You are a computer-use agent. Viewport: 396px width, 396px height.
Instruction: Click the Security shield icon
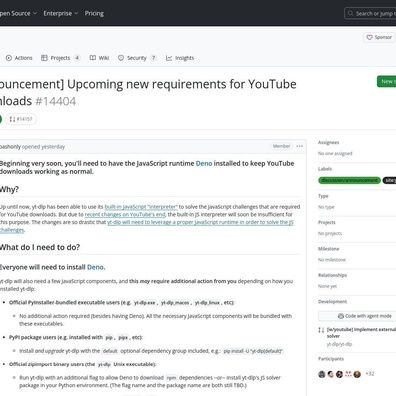click(121, 58)
